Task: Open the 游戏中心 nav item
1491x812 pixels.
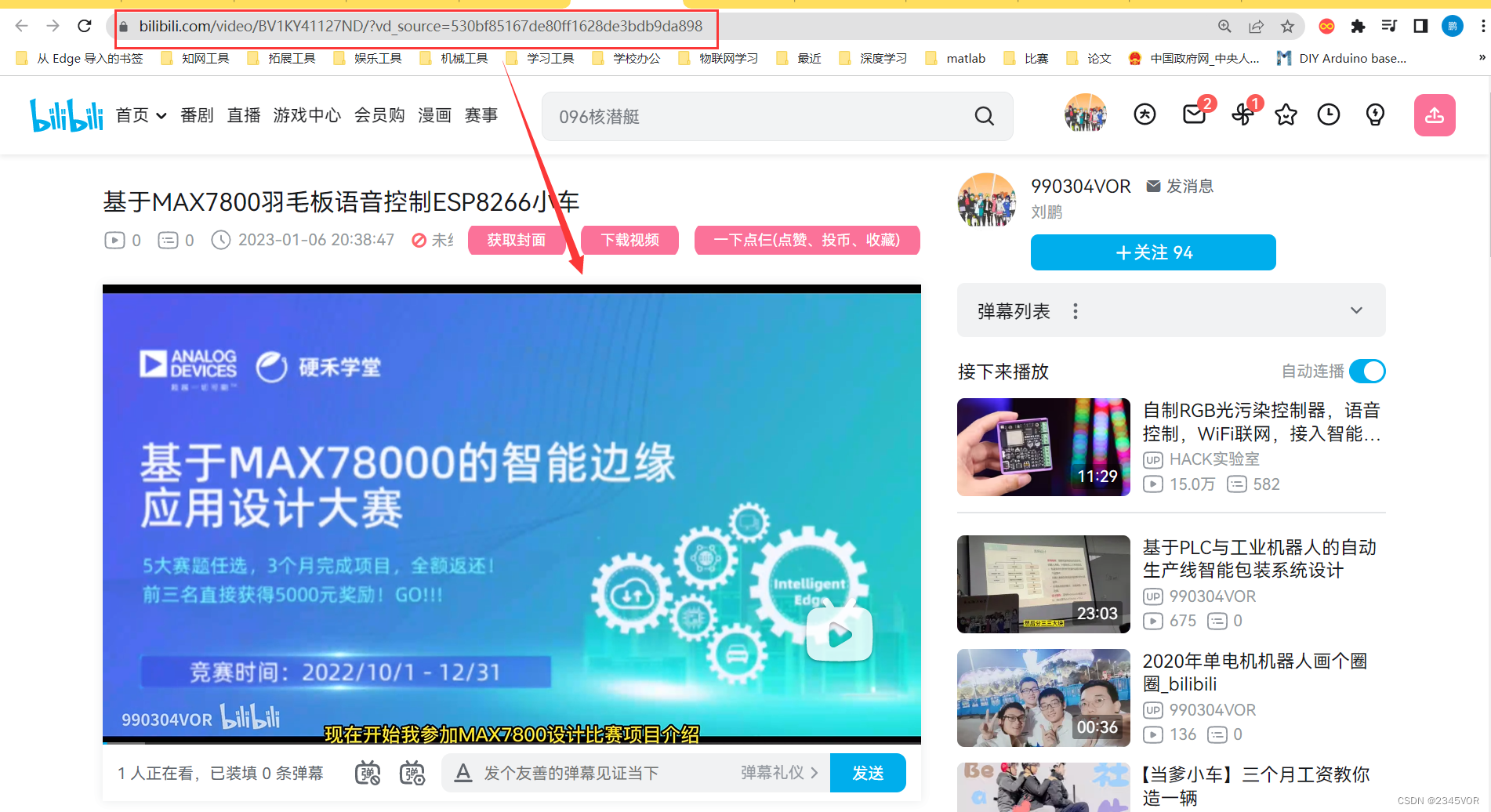Action: click(307, 115)
